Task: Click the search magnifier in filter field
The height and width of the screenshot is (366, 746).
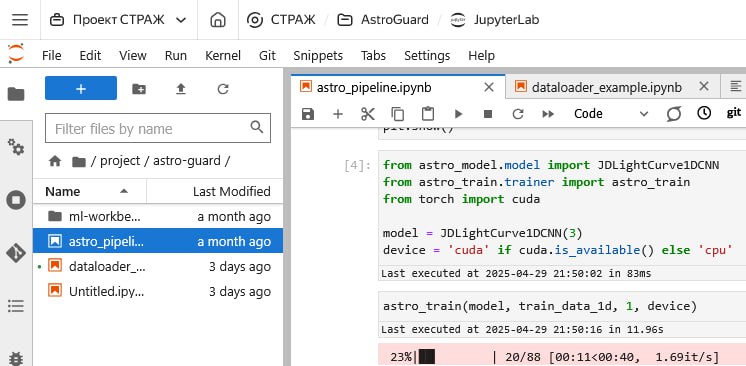Action: [x=257, y=127]
